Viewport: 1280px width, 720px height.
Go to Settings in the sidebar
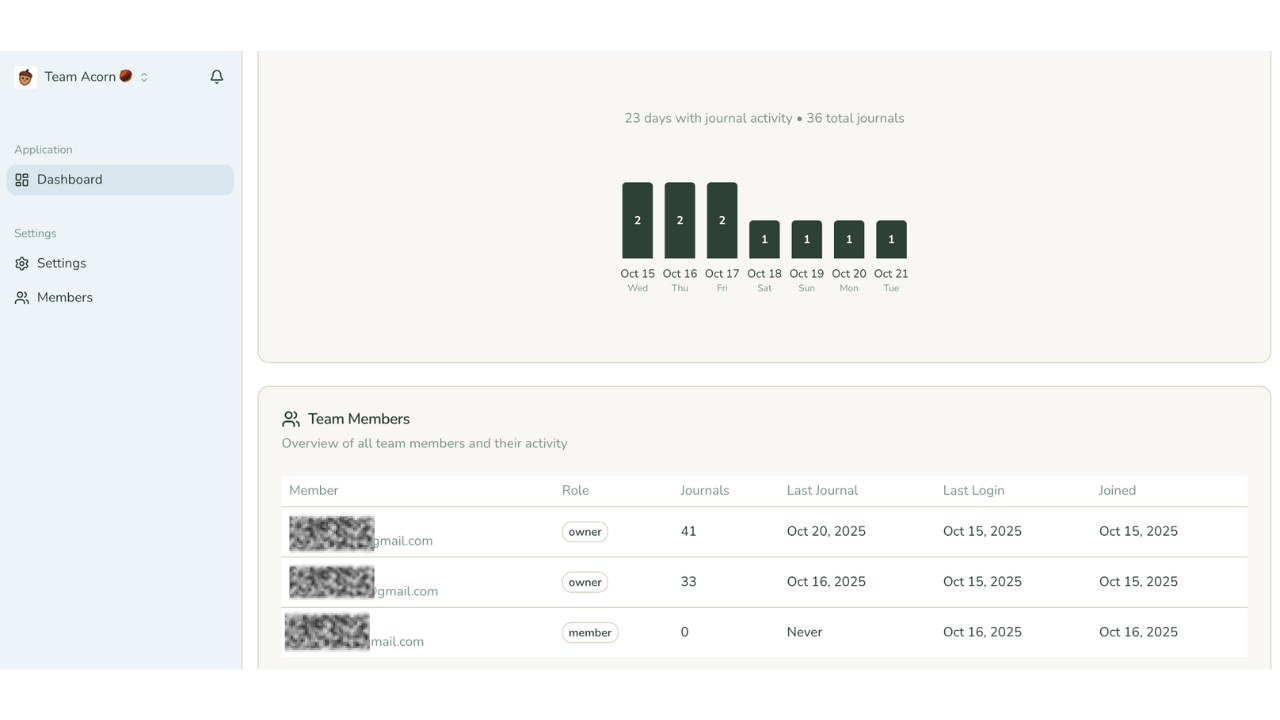click(x=120, y=263)
